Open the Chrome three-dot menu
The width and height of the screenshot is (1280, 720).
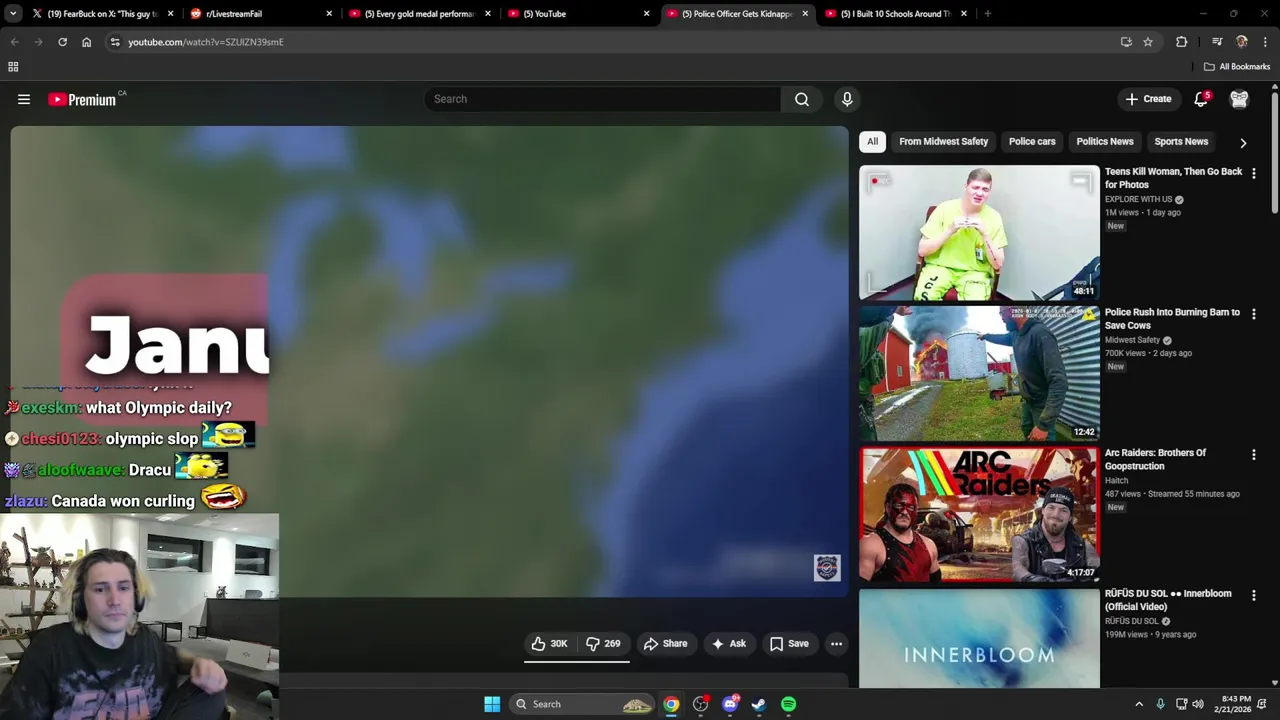point(1265,42)
